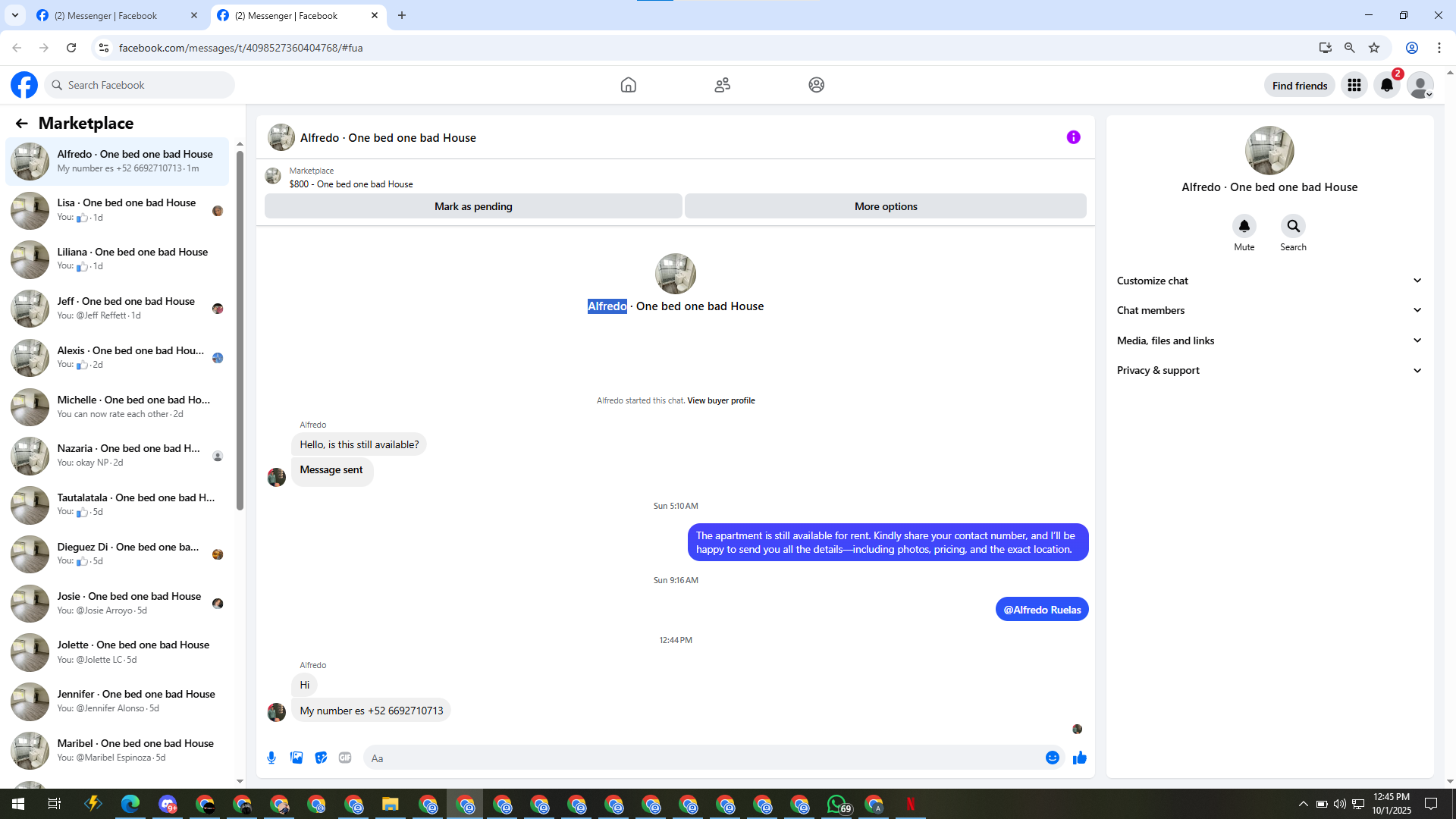Click the Mark as pending button
The height and width of the screenshot is (819, 1456).
[473, 206]
